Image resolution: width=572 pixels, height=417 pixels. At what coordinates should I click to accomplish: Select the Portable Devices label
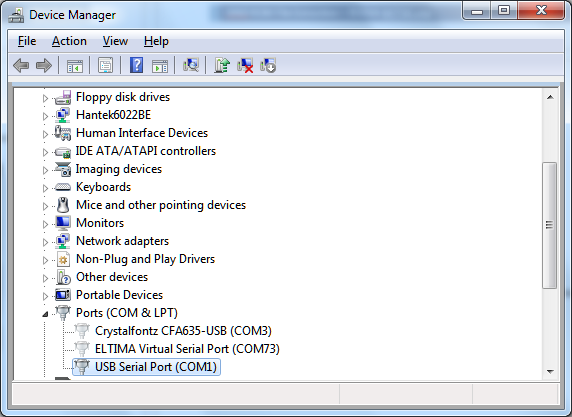coord(119,295)
